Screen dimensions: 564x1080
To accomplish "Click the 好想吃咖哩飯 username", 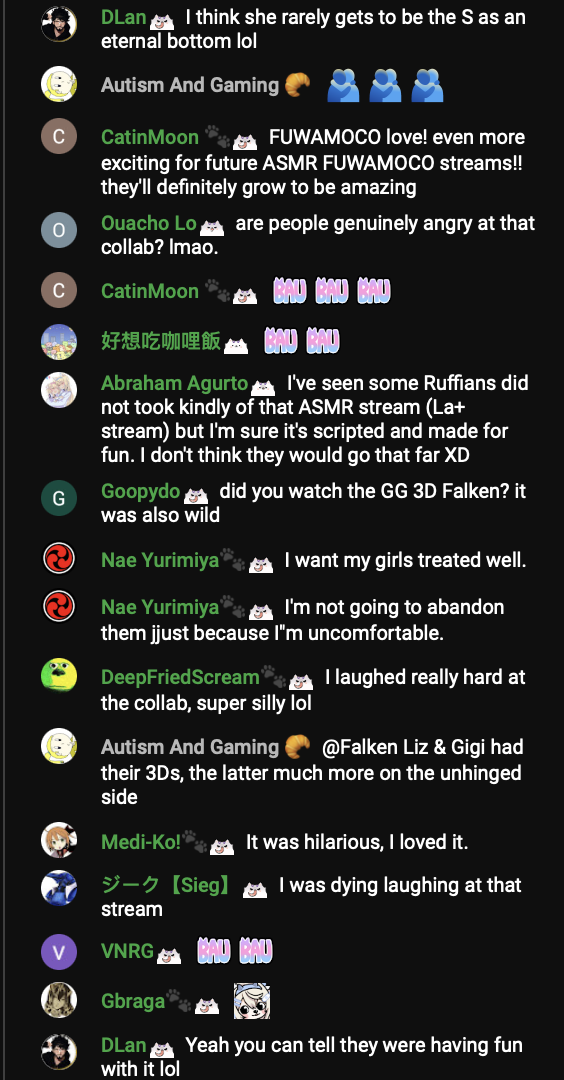I will click(160, 341).
